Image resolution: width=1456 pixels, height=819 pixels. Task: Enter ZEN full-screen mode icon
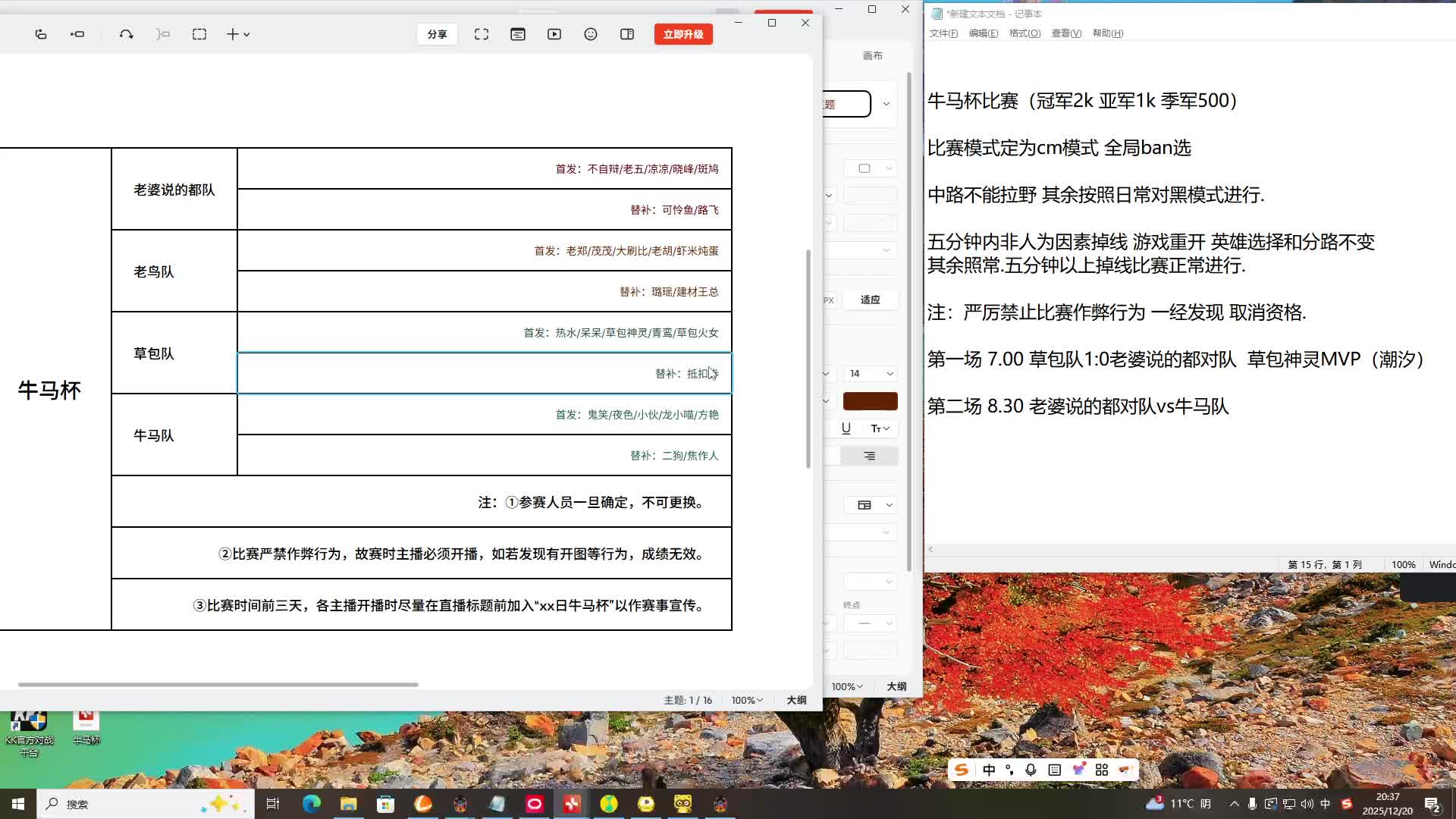(482, 34)
